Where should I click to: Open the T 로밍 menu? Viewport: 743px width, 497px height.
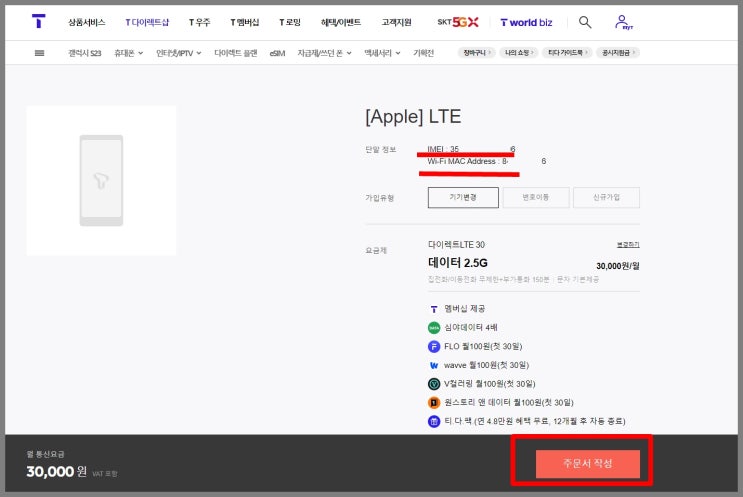pos(290,22)
